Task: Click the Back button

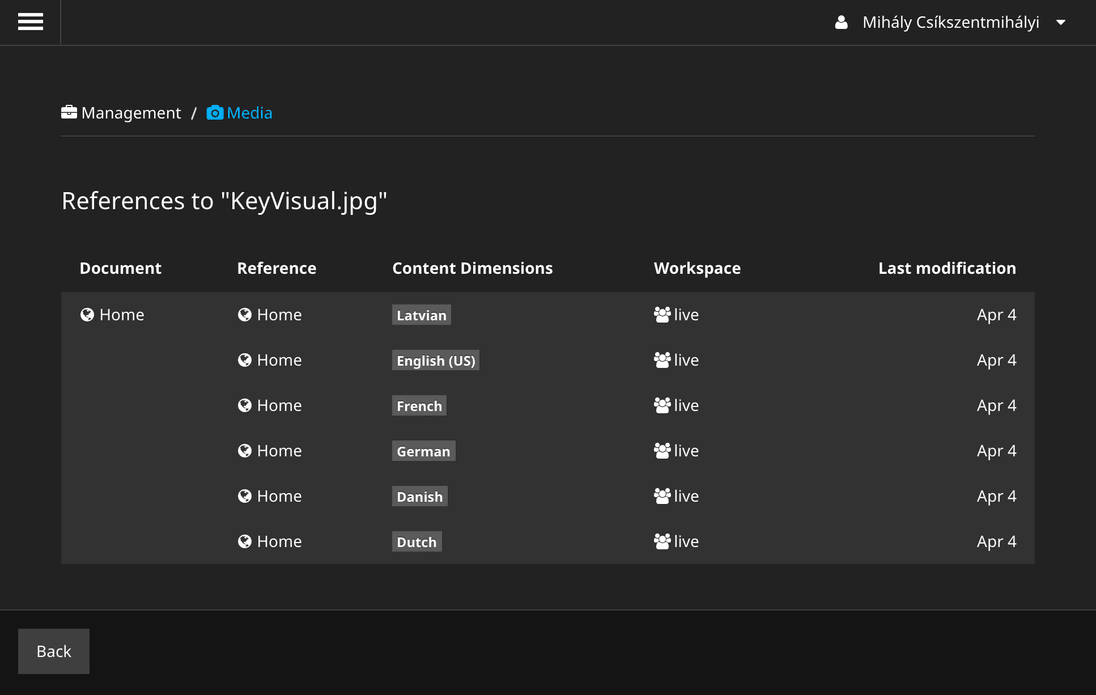Action: (54, 651)
